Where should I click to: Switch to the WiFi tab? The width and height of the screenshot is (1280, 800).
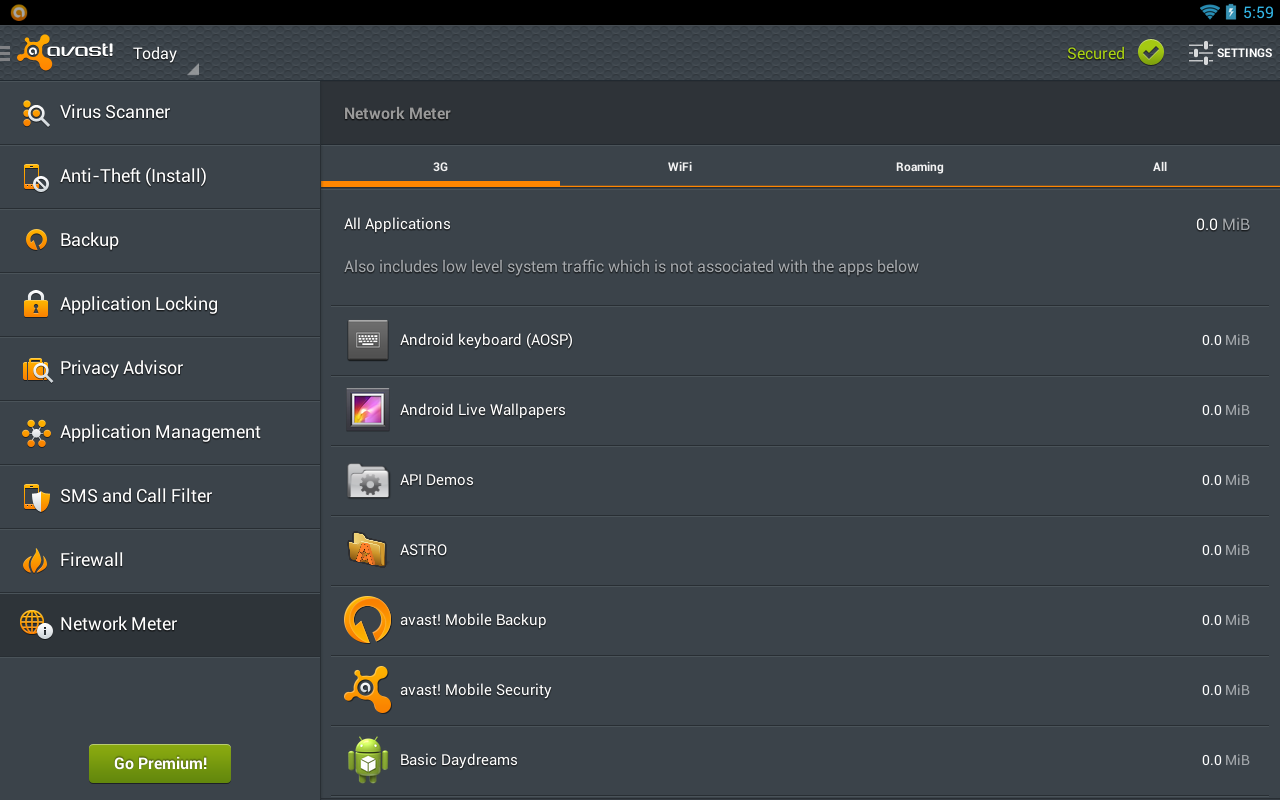pos(679,167)
